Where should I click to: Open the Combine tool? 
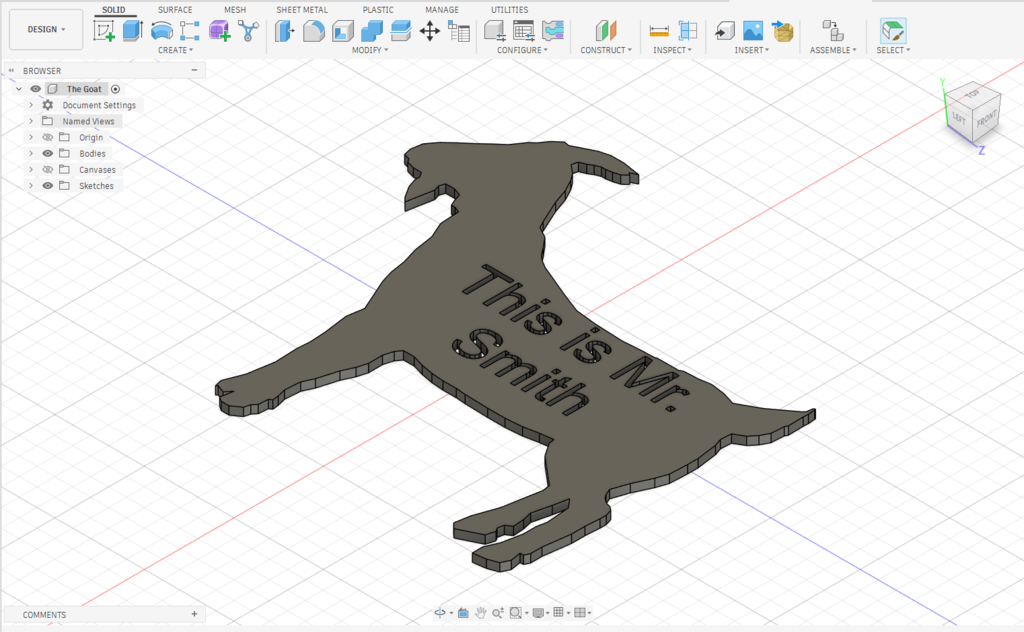click(x=372, y=31)
